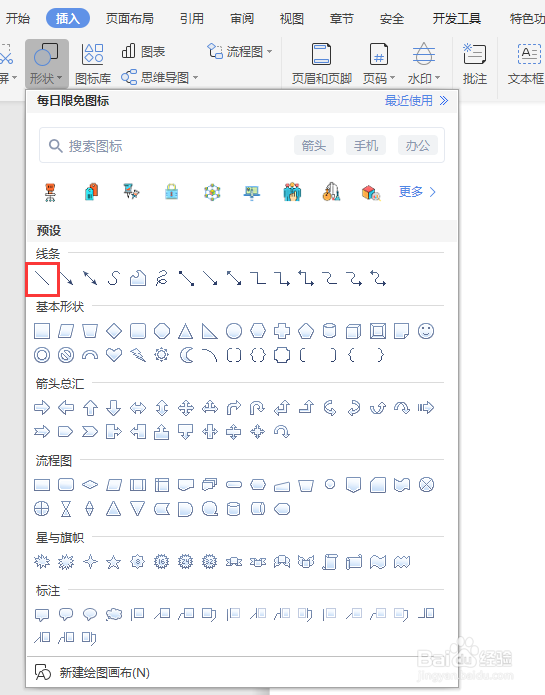Viewport: 545px width, 695px height.
Task: Click the 文本框 text box button
Action: pyautogui.click(x=526, y=64)
